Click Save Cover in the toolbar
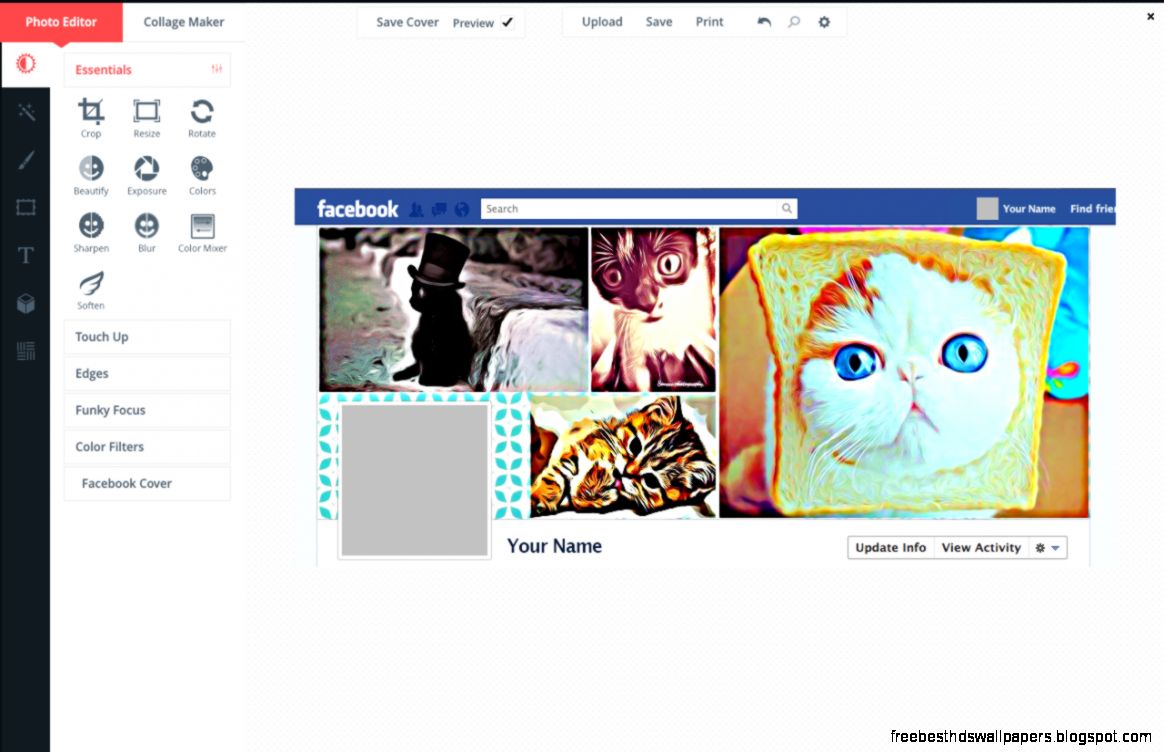The height and width of the screenshot is (752, 1164). (407, 22)
